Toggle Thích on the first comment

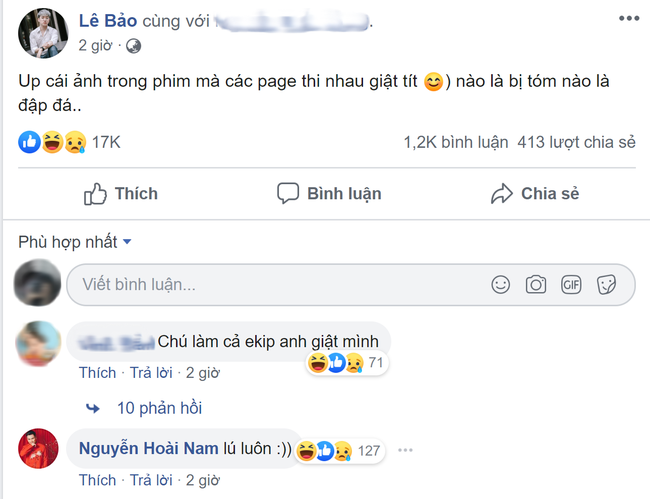(97, 373)
